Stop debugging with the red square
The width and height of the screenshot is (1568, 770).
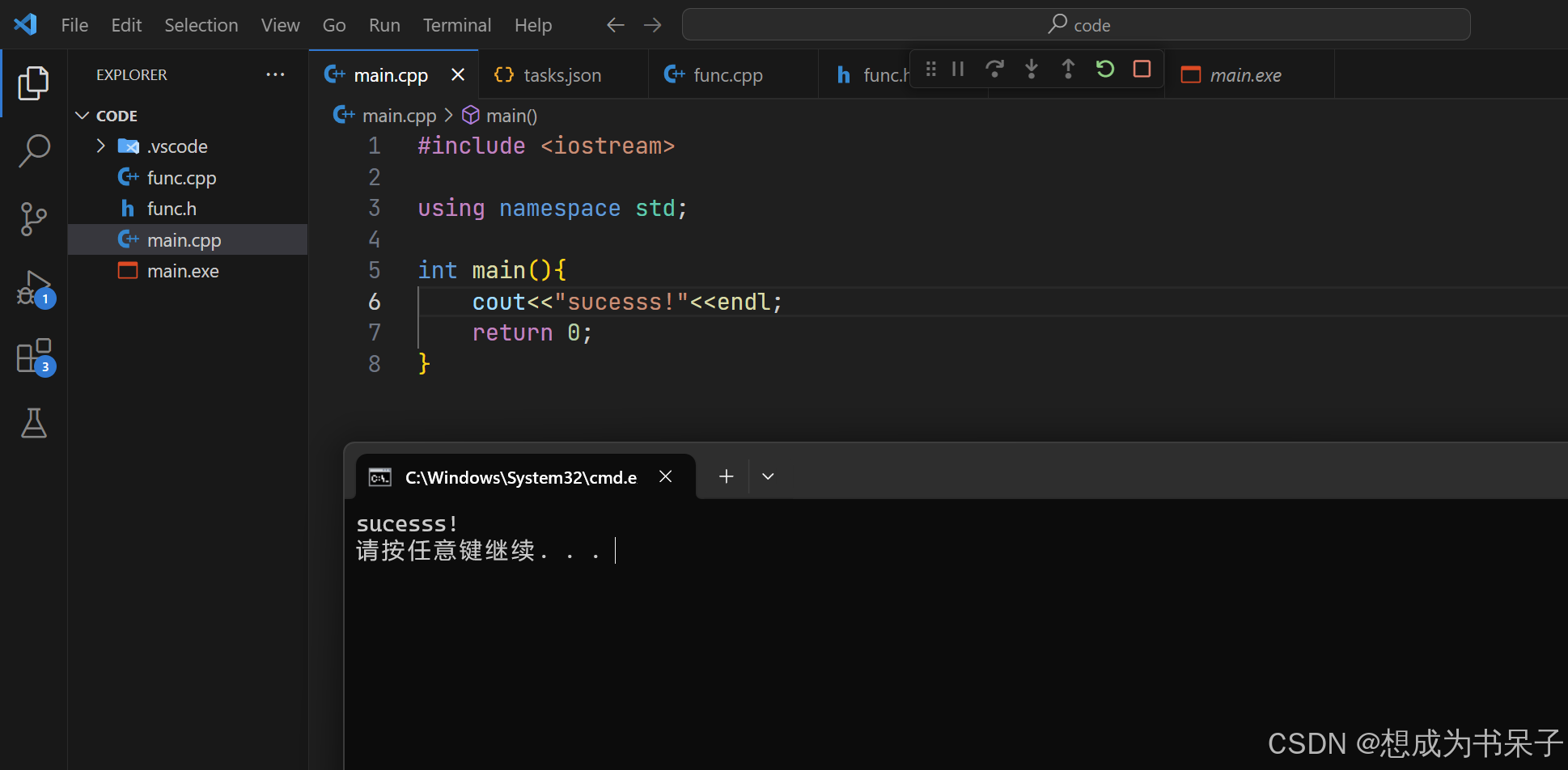1141,69
